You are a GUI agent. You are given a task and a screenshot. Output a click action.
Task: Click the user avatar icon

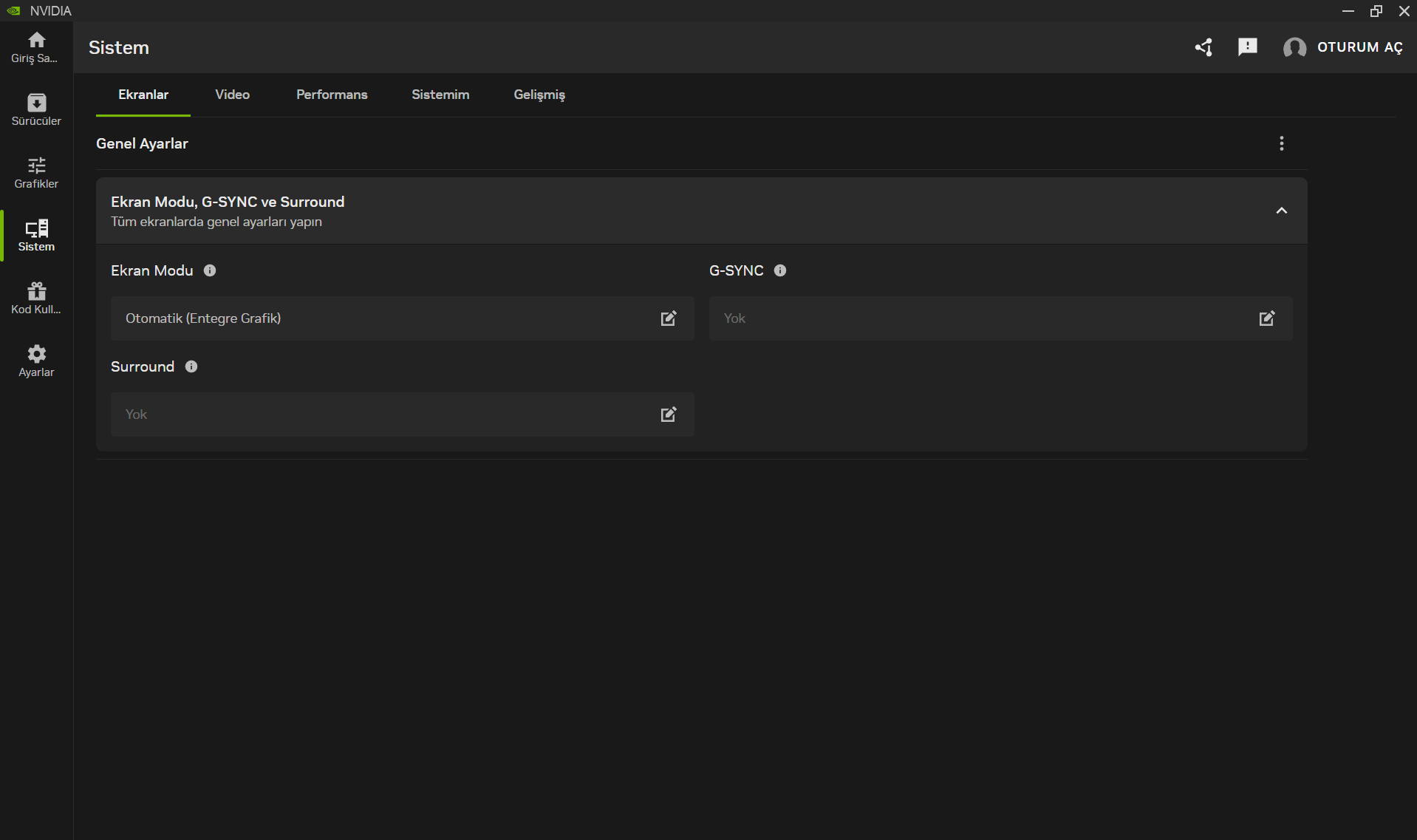pyautogui.click(x=1294, y=47)
